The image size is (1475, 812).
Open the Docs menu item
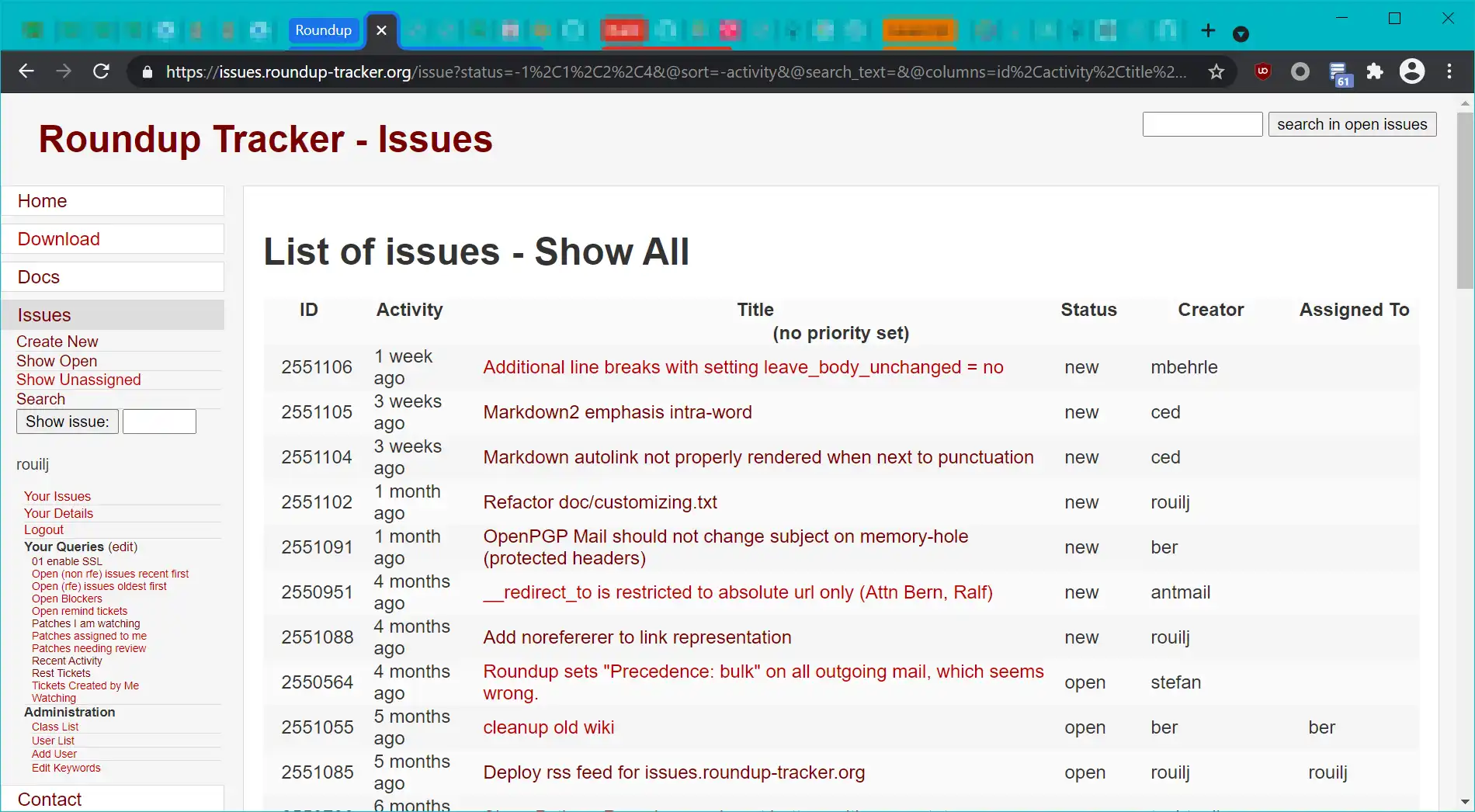pyautogui.click(x=113, y=277)
